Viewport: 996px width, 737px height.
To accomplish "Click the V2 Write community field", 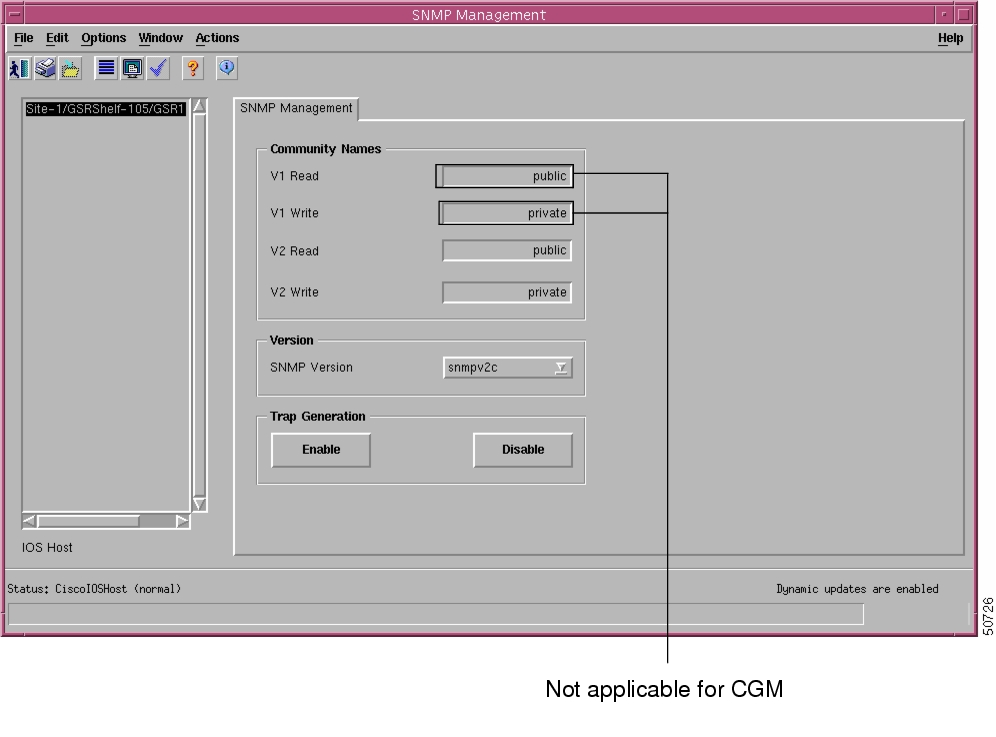I will click(x=507, y=292).
